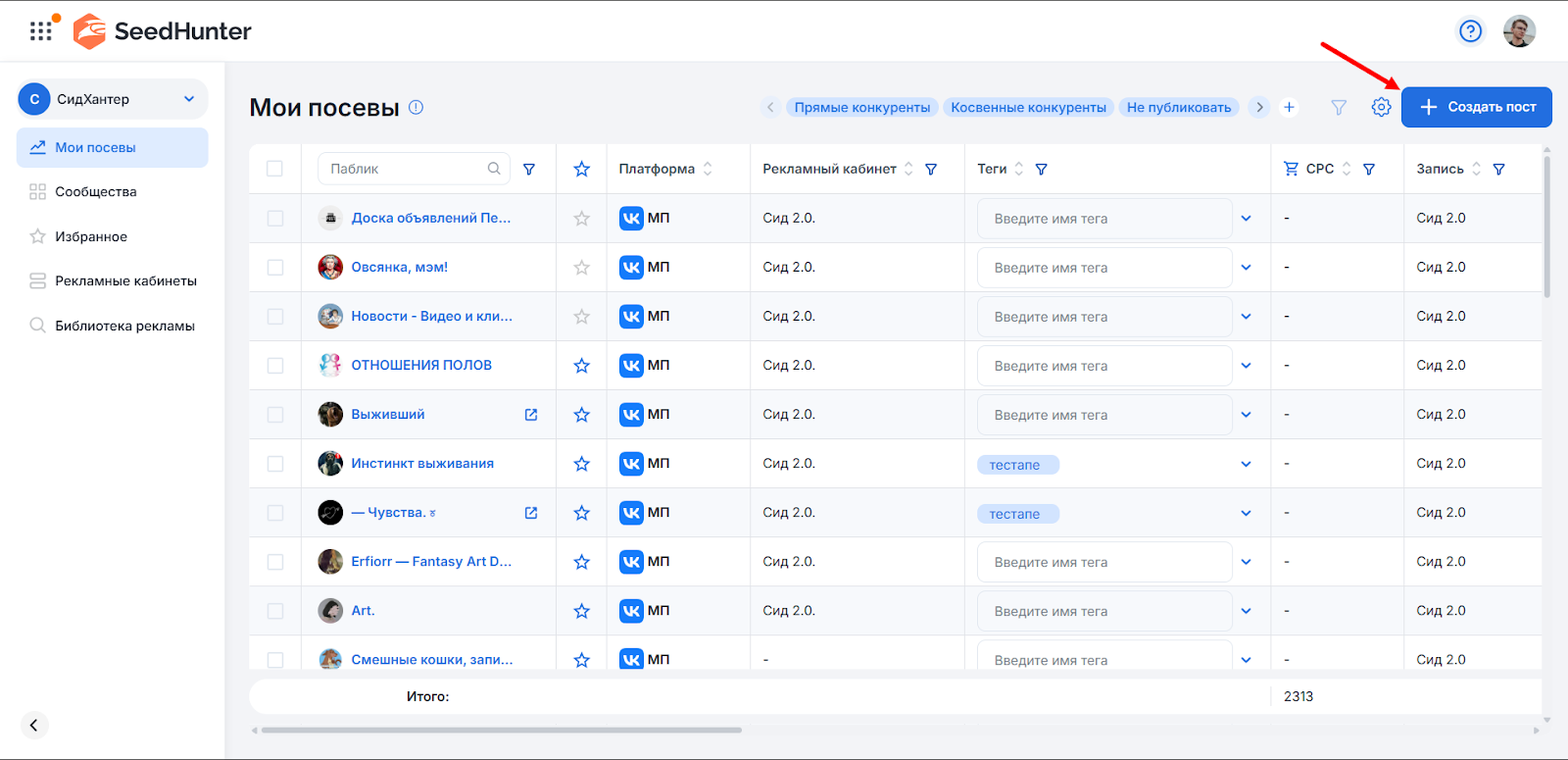Filter the Теги column with funnel icon
Screen dimensions: 1568x760
[1041, 170]
